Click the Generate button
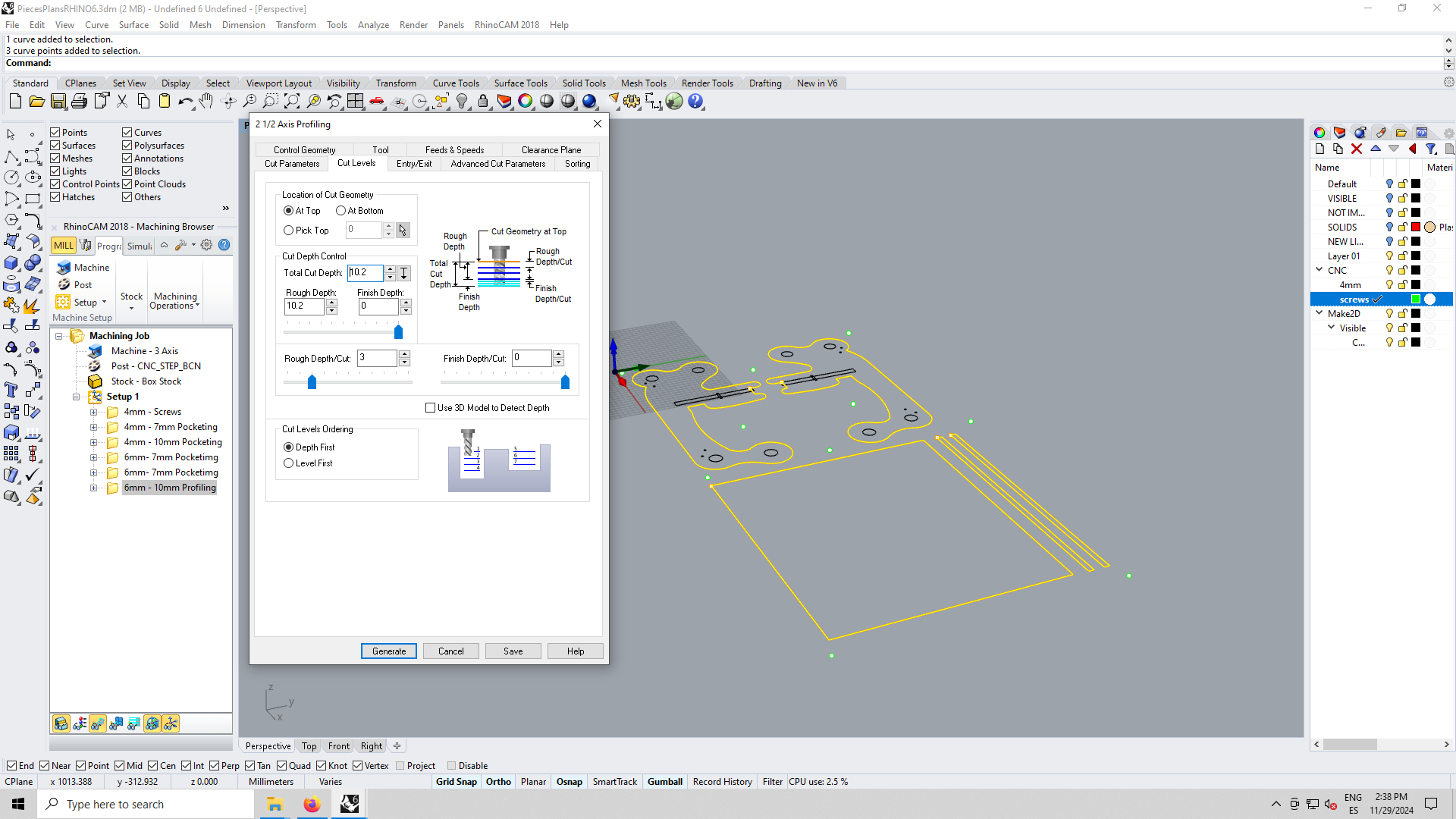Viewport: 1456px width, 819px height. (x=389, y=651)
